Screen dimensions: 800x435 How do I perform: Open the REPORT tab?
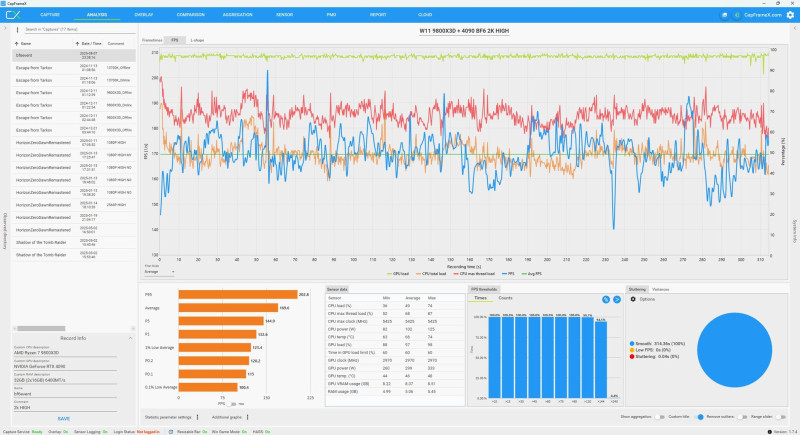click(378, 15)
